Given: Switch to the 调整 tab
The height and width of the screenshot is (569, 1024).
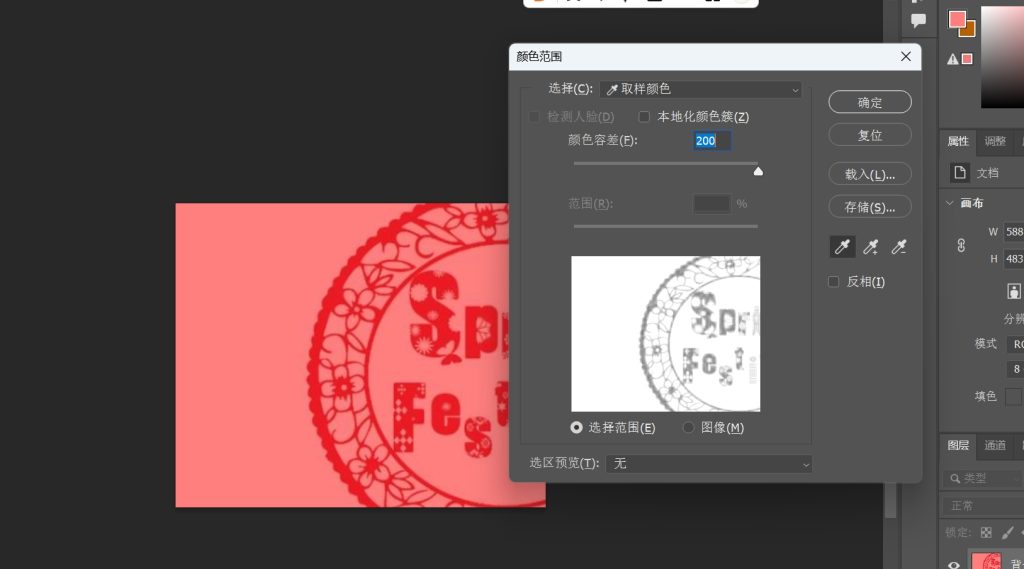Looking at the screenshot, I should 995,141.
